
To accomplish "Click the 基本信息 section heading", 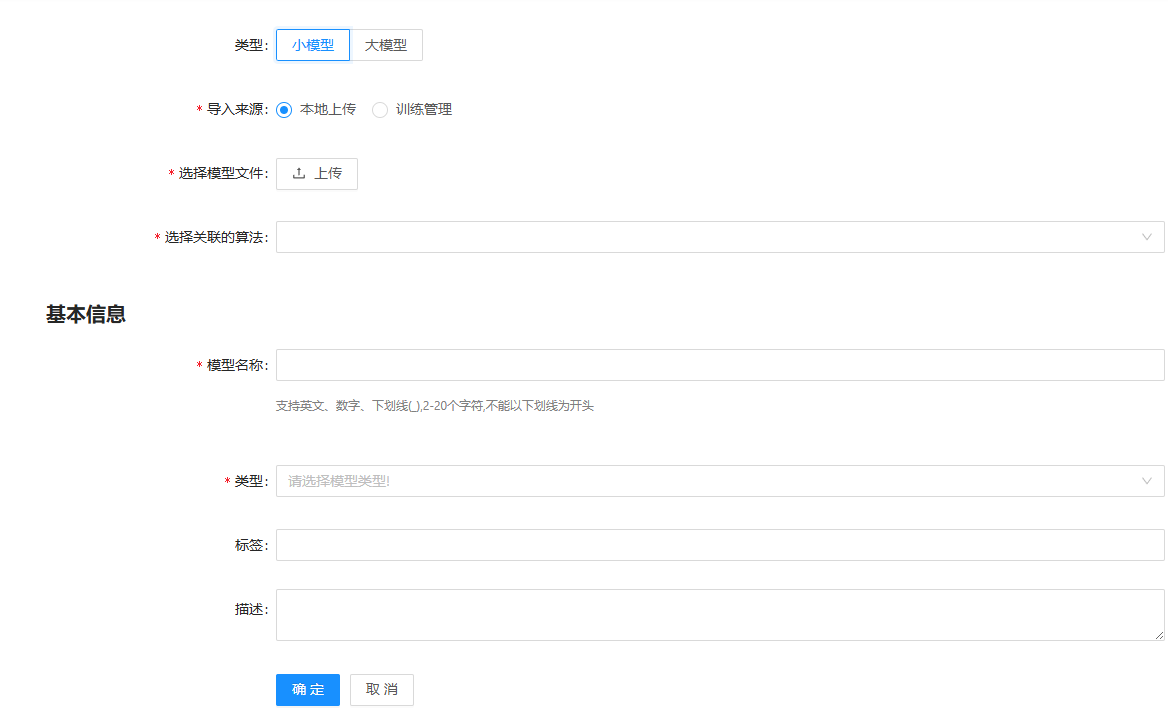I will coord(86,314).
